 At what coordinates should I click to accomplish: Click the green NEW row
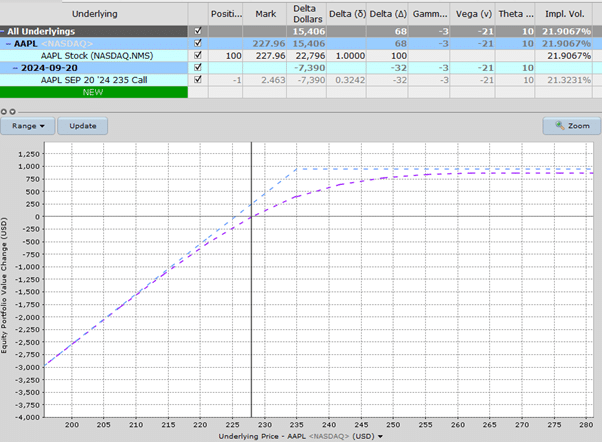95,91
